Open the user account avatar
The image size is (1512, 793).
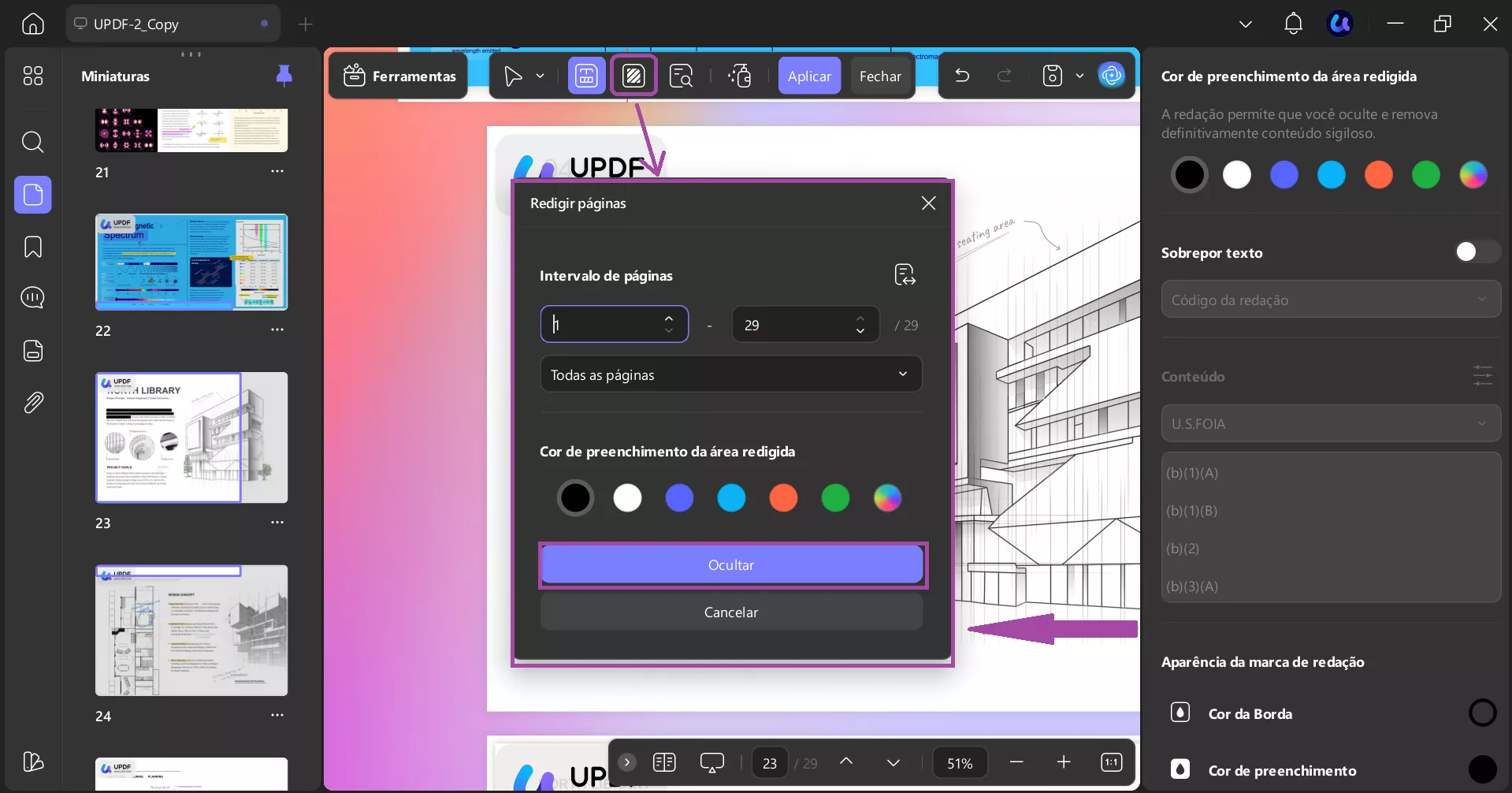[x=1340, y=24]
